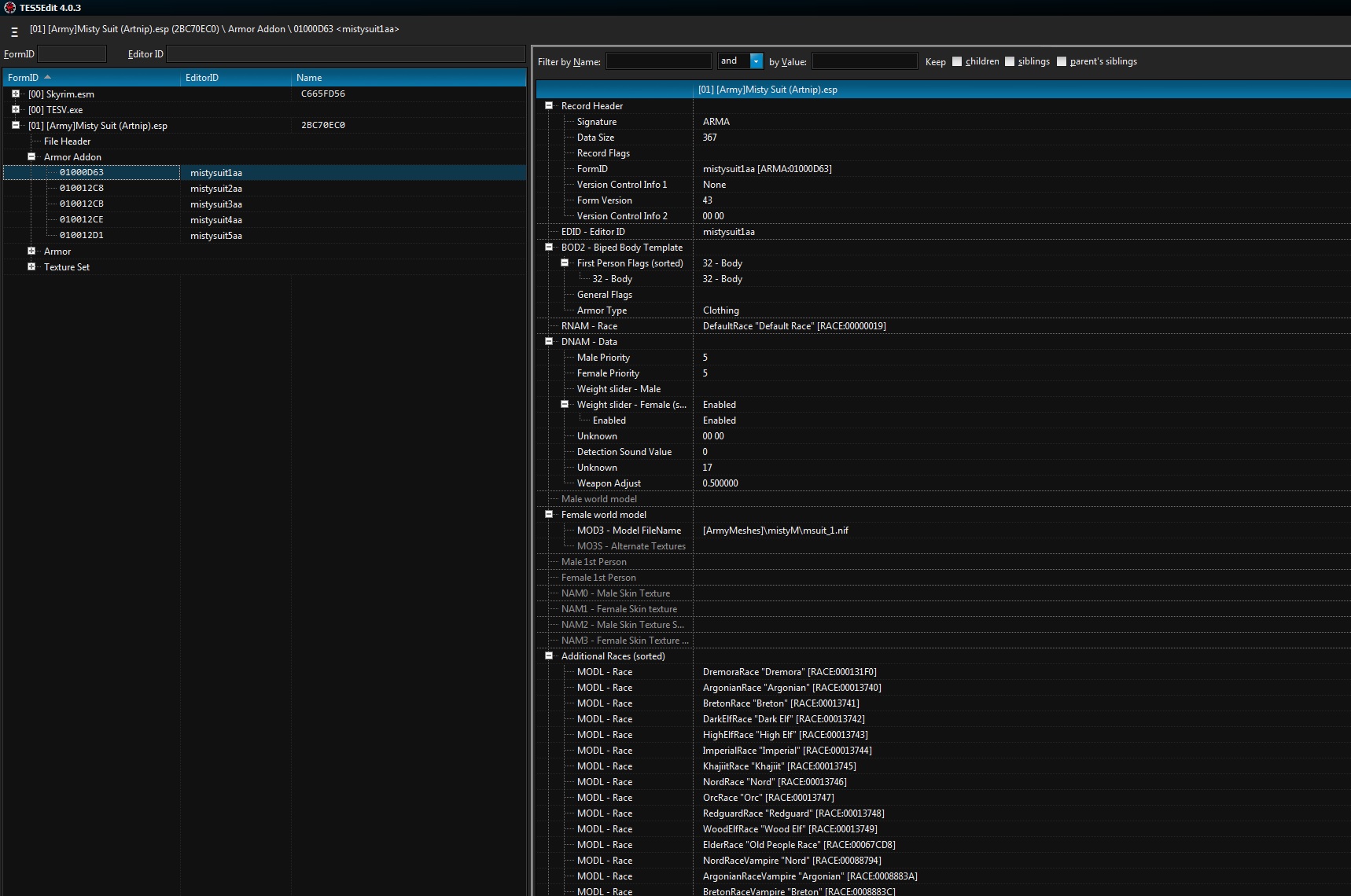Click the Filter by Name input field
Screen dimensions: 1351x896
[658, 61]
